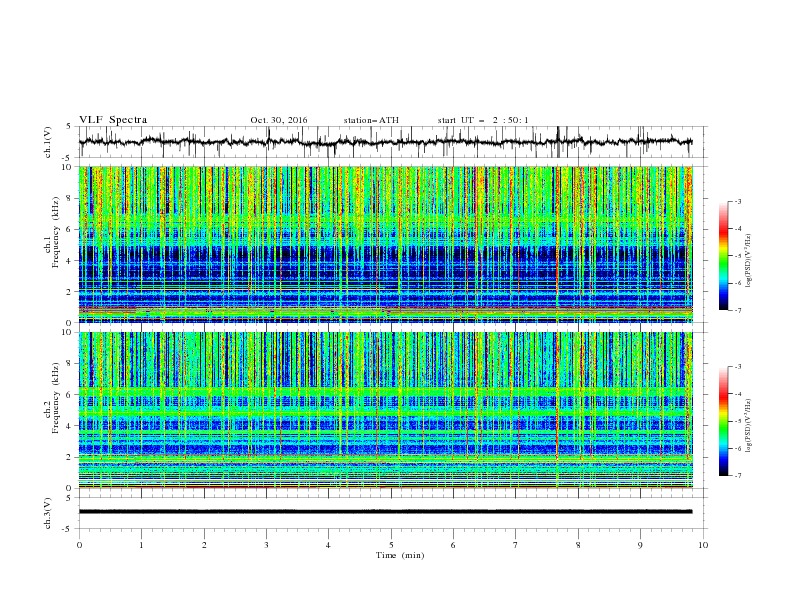792x612 pixels.
Task: Click the time axis tick label '1'
Action: click(x=141, y=545)
